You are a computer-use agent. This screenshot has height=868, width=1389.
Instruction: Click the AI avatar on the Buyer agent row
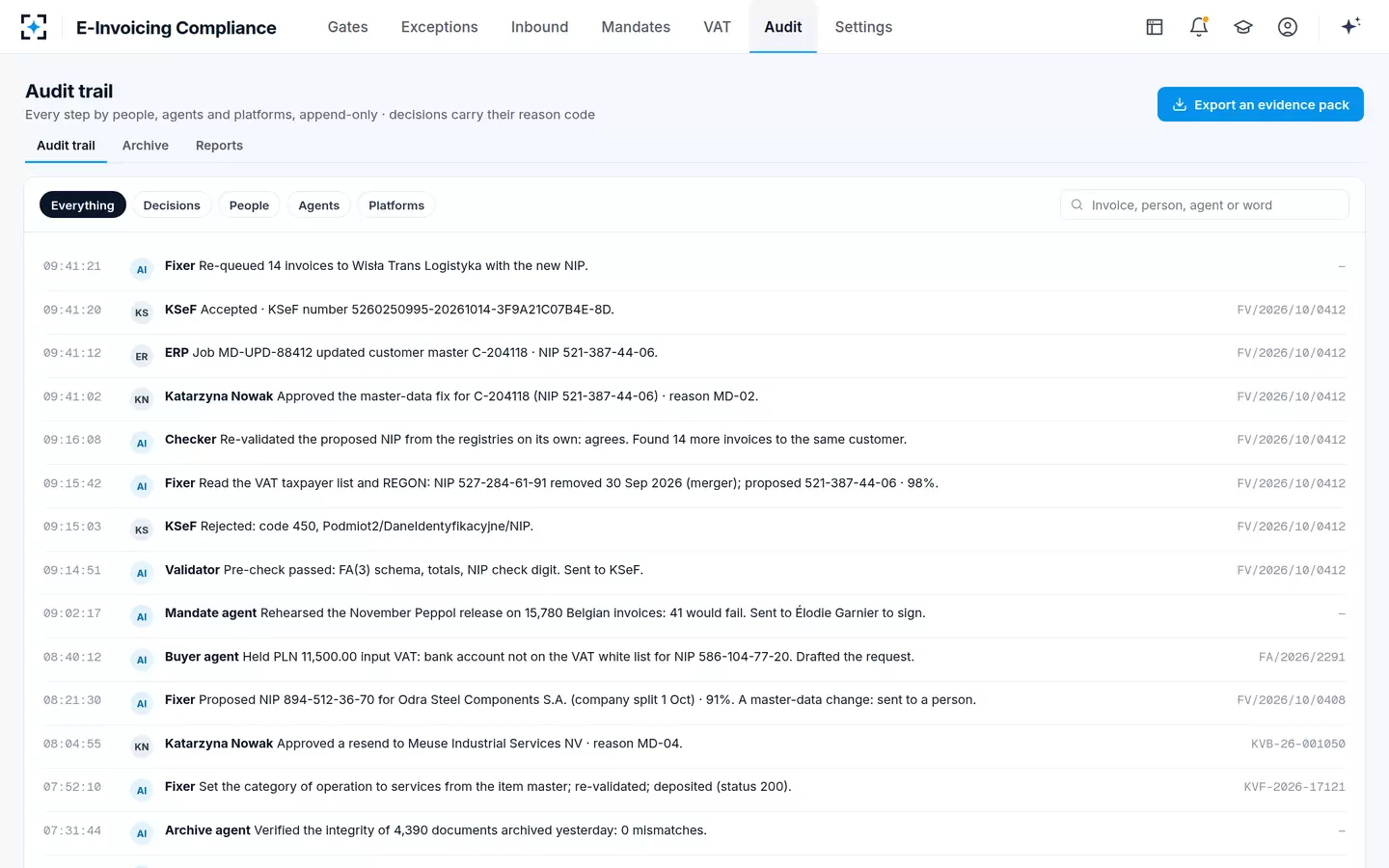pos(142,660)
